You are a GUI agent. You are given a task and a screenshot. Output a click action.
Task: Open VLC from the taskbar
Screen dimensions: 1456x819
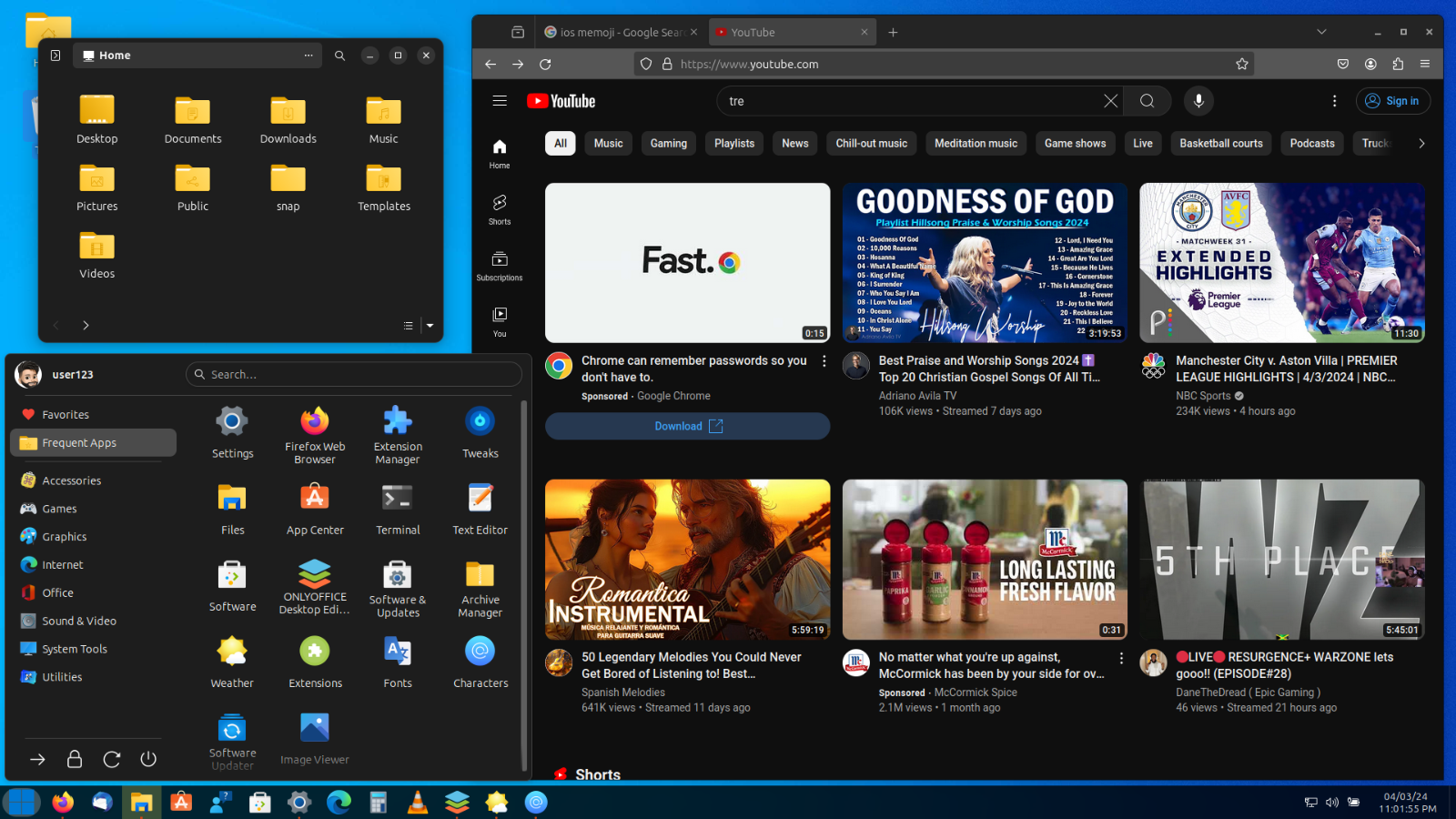418,802
